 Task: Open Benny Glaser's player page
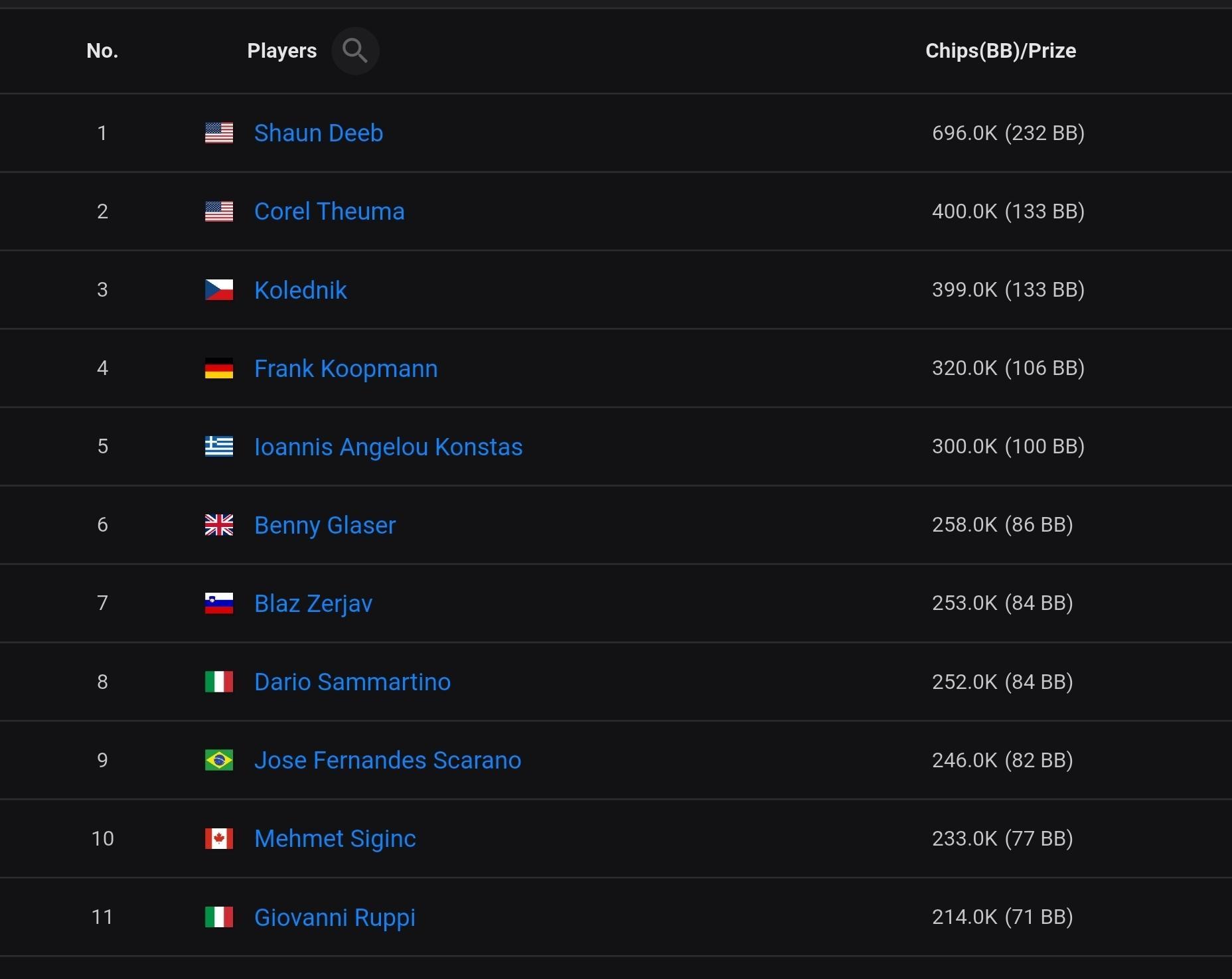point(325,525)
